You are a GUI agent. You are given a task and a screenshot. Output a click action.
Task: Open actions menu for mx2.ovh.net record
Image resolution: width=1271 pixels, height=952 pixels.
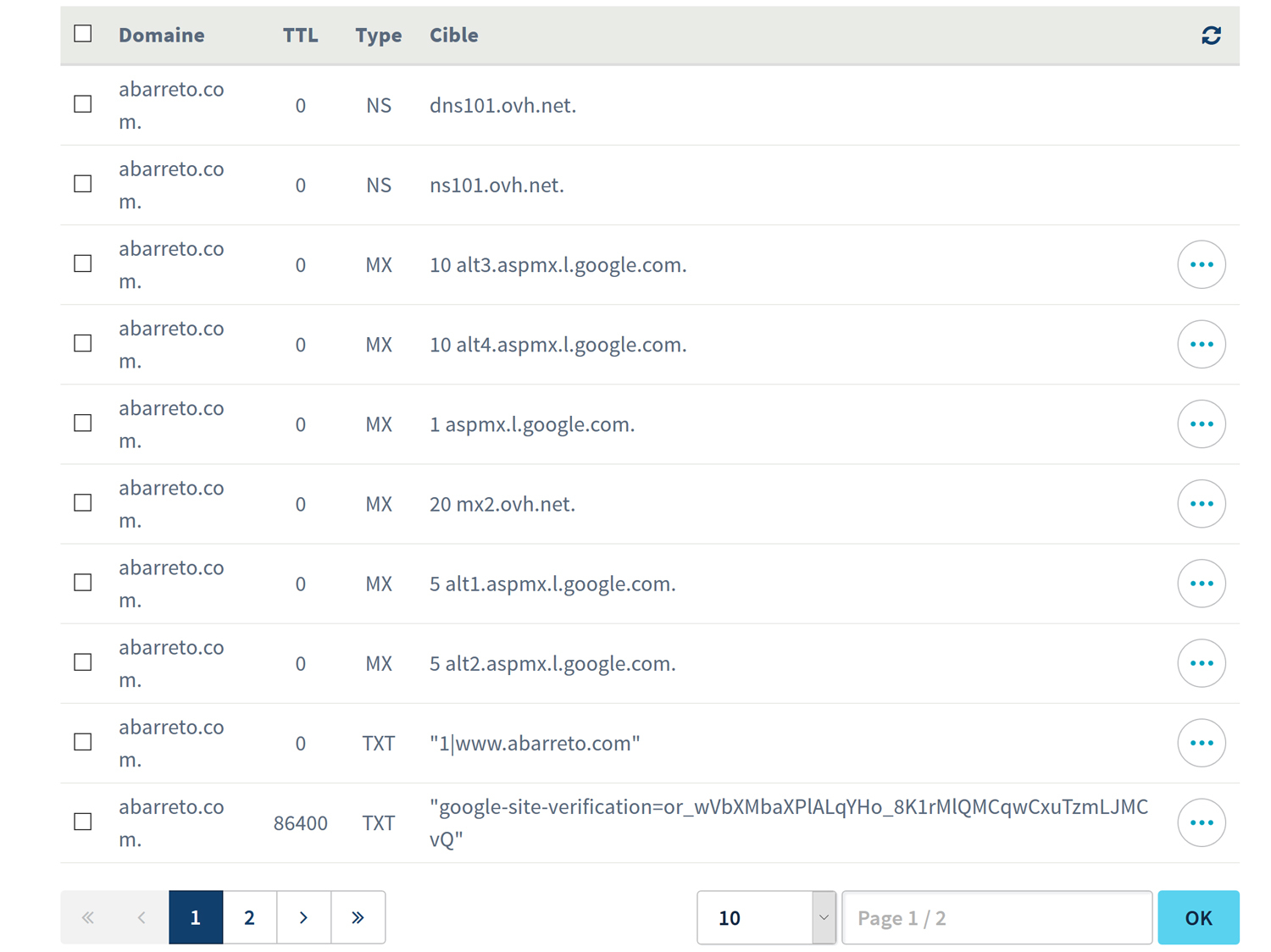point(1201,504)
